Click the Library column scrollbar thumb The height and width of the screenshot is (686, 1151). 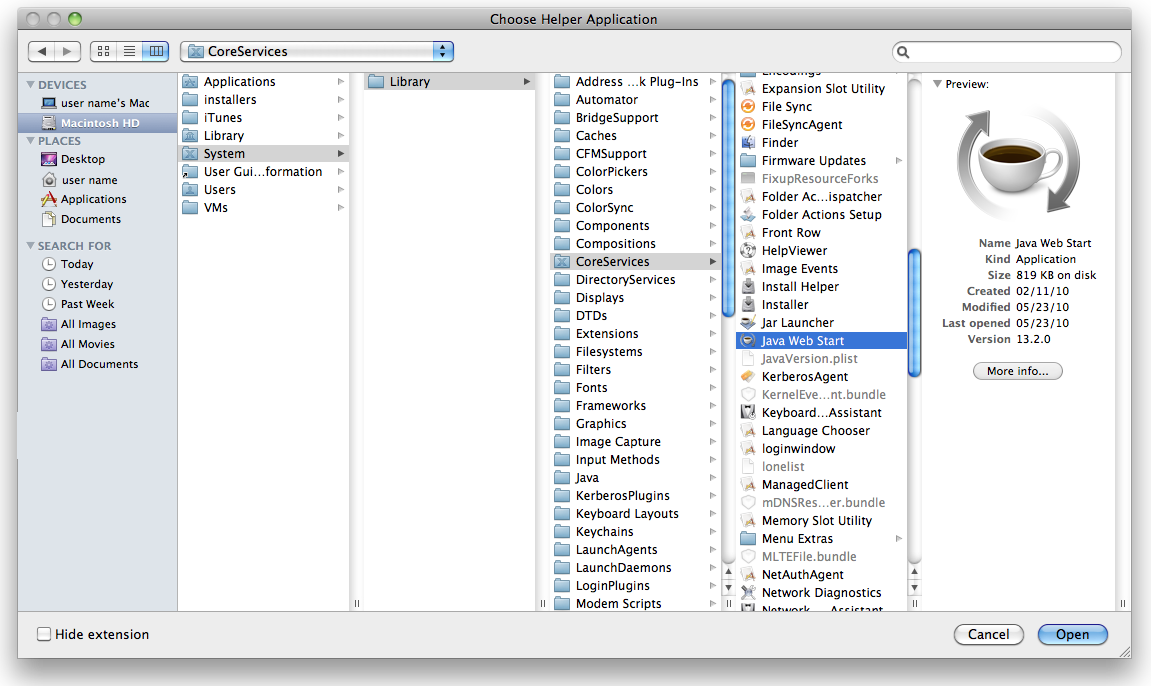(x=728, y=198)
